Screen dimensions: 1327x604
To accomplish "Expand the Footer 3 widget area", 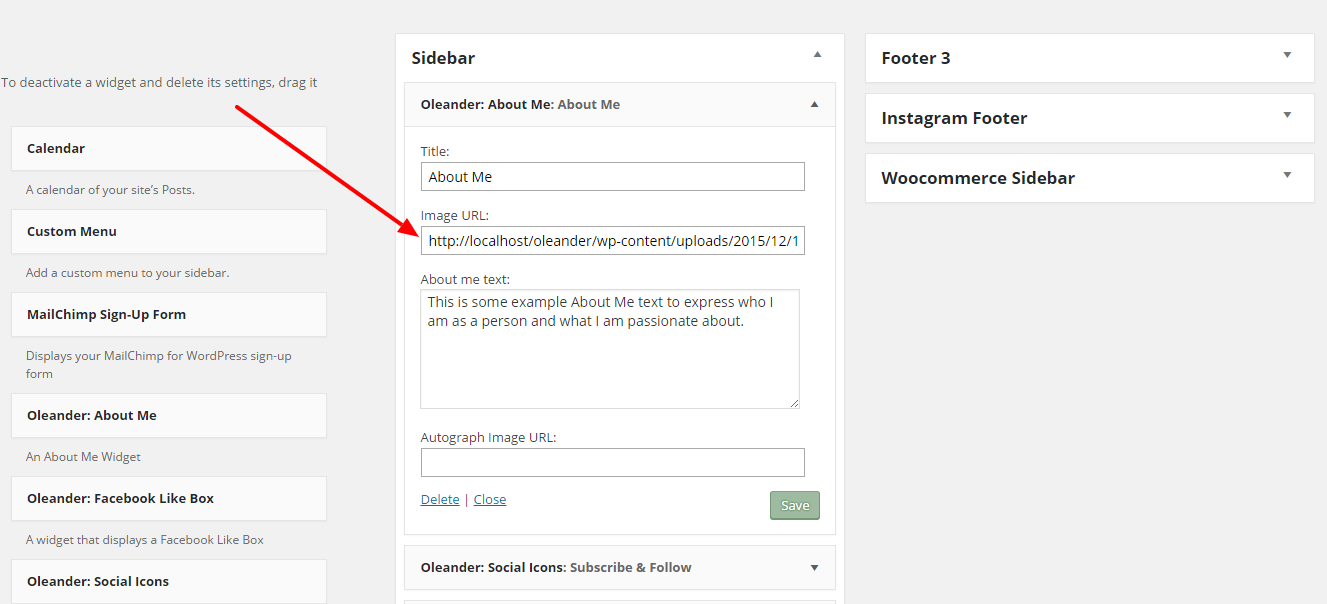I will pos(1089,58).
